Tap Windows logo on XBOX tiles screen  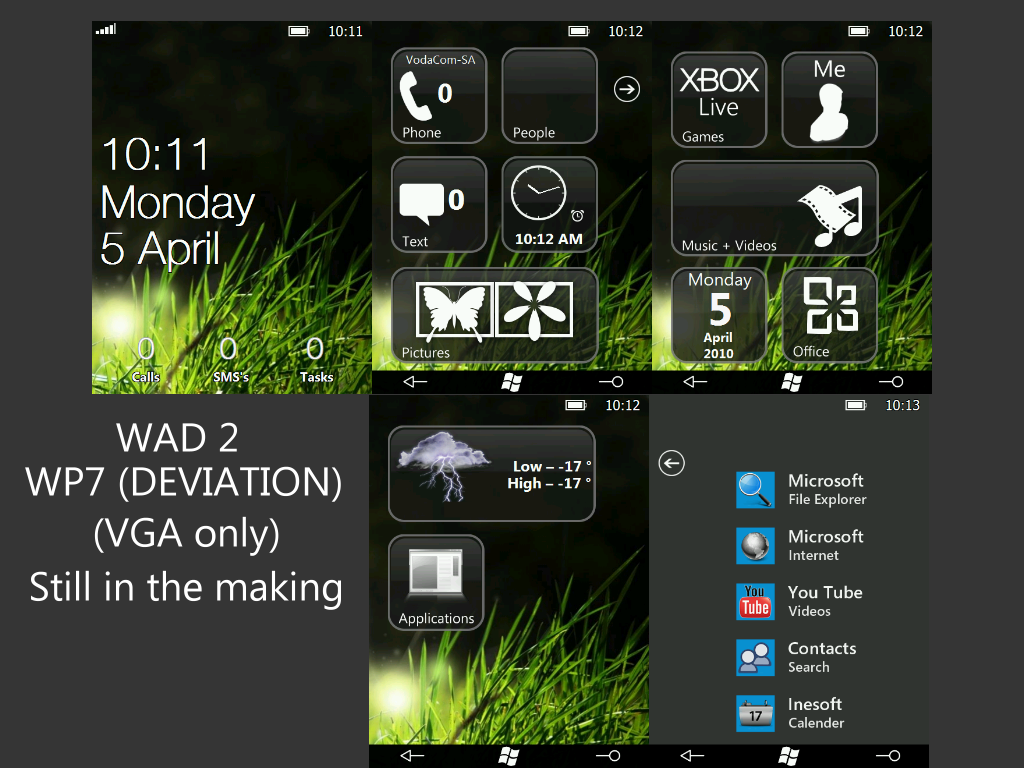click(x=792, y=382)
